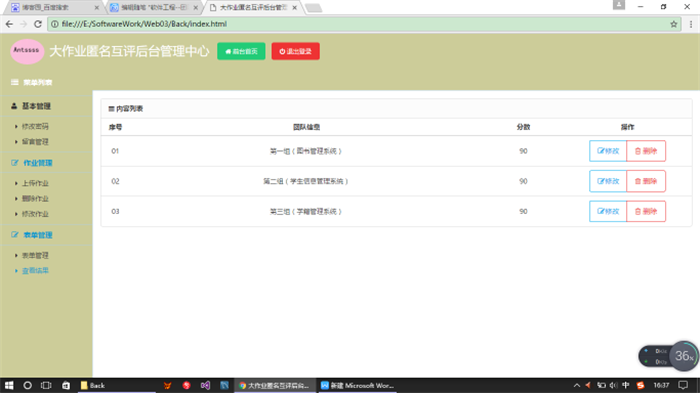Image resolution: width=700 pixels, height=393 pixels.
Task: Open the 基本管理 sidebar section
Action: point(36,106)
